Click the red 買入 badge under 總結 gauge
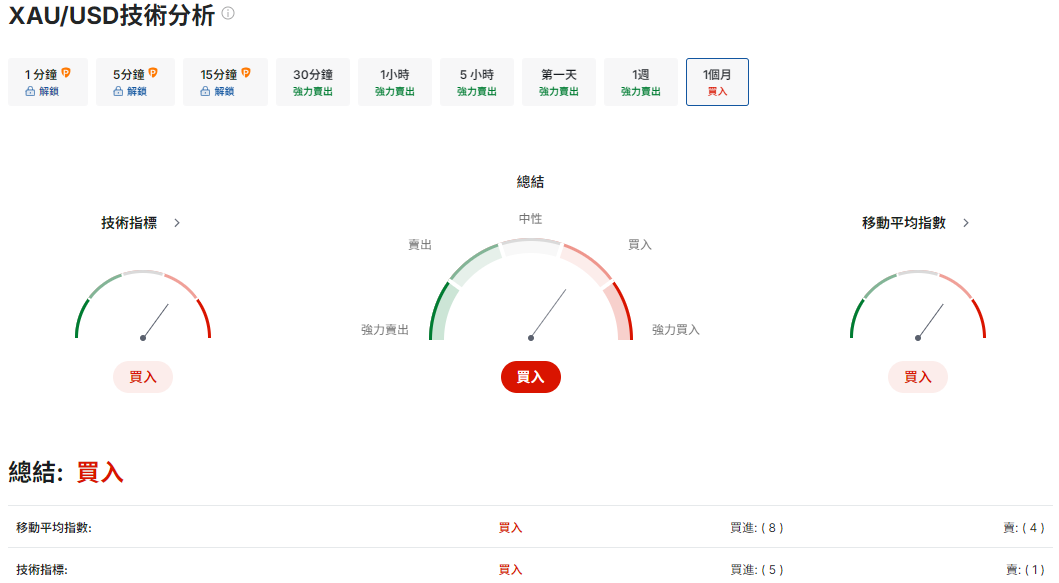The height and width of the screenshot is (583, 1059). point(531,377)
